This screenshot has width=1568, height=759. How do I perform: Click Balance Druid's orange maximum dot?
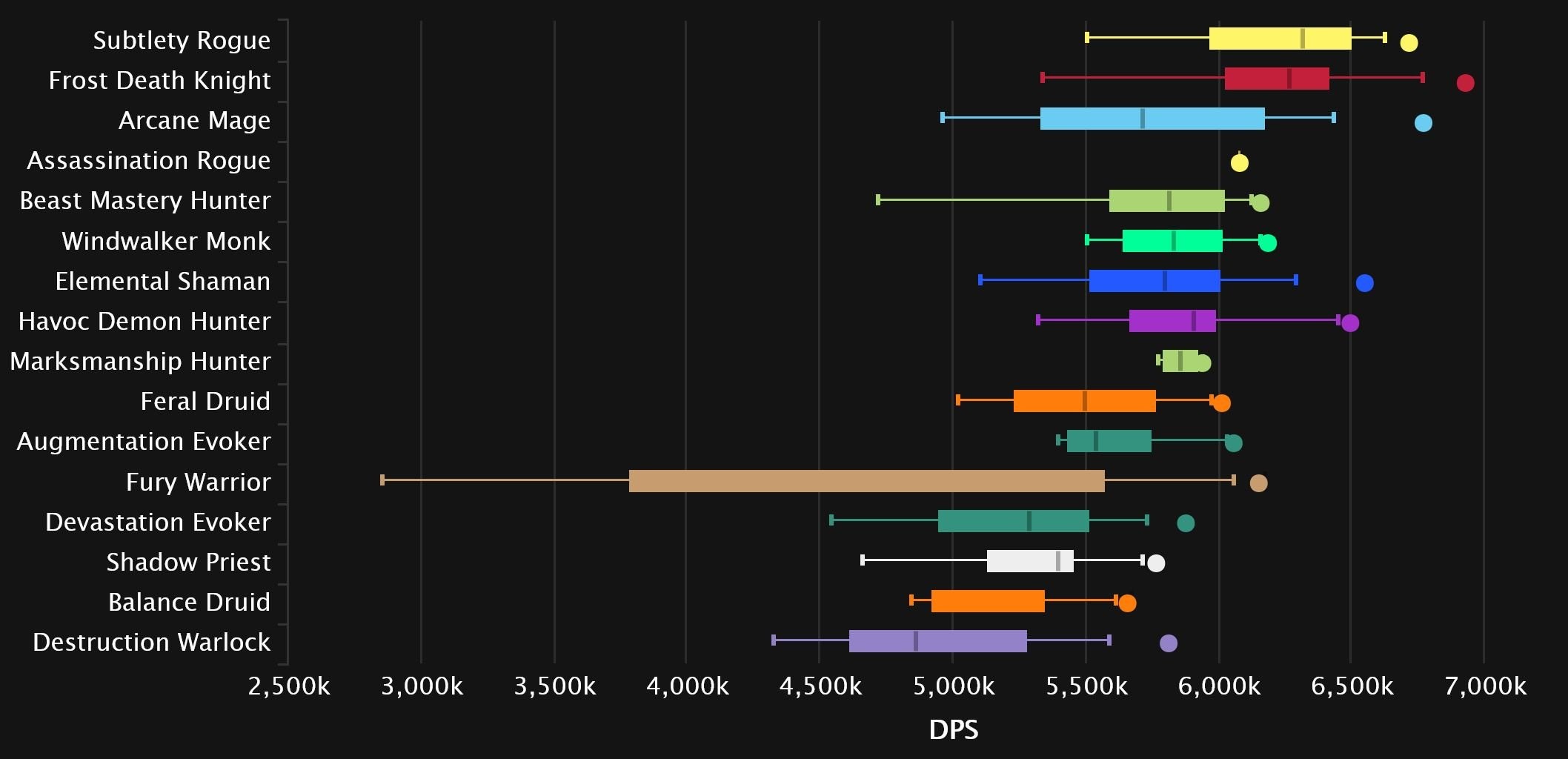coord(1127,603)
